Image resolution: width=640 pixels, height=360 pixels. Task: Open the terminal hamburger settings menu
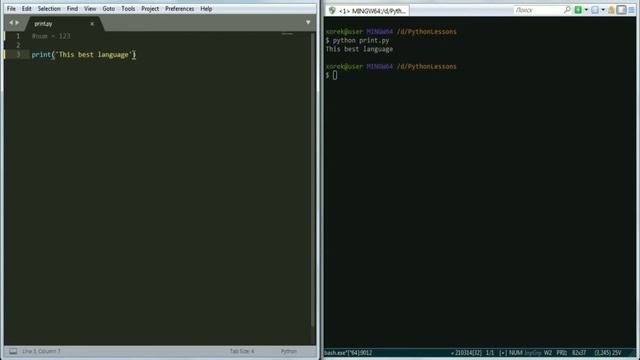click(632, 10)
